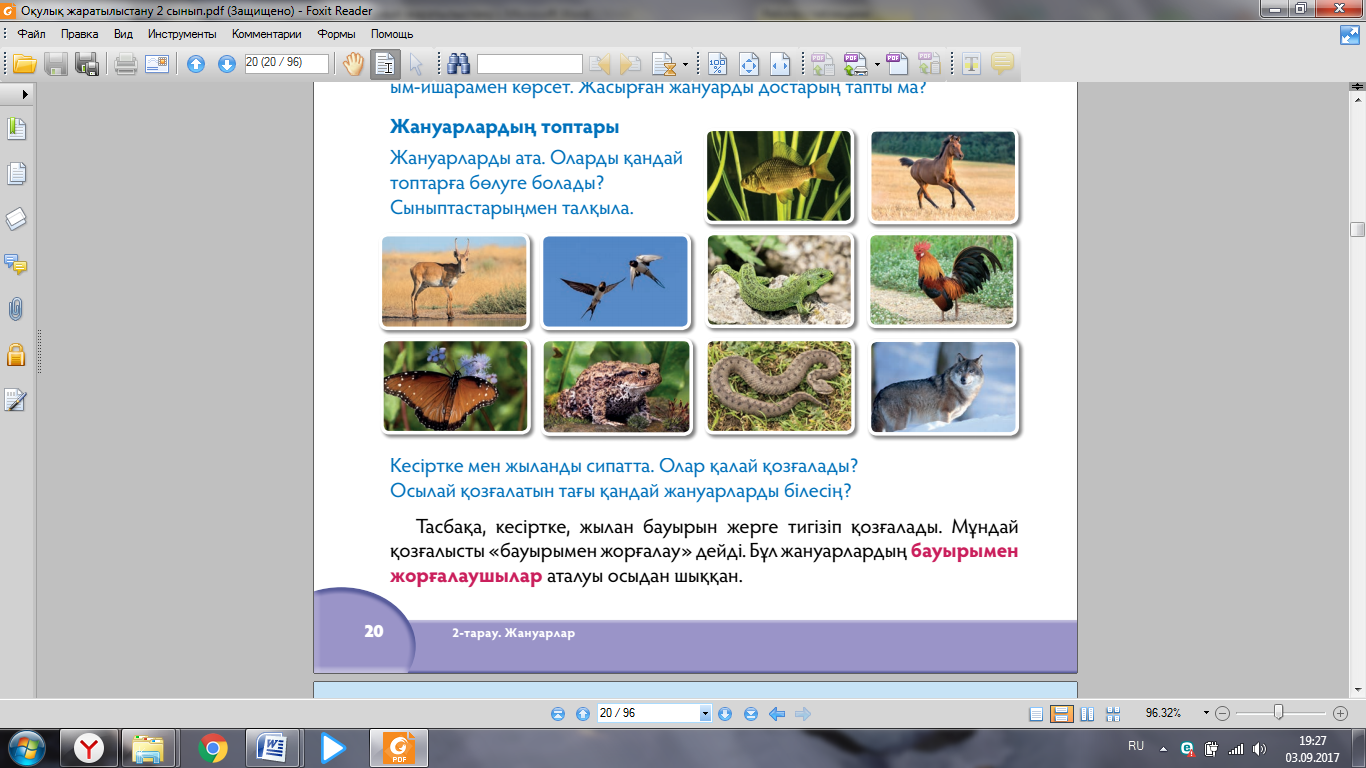This screenshot has width=1366, height=768.
Task: Add a note comment with speech bubble
Action: coord(1002,64)
